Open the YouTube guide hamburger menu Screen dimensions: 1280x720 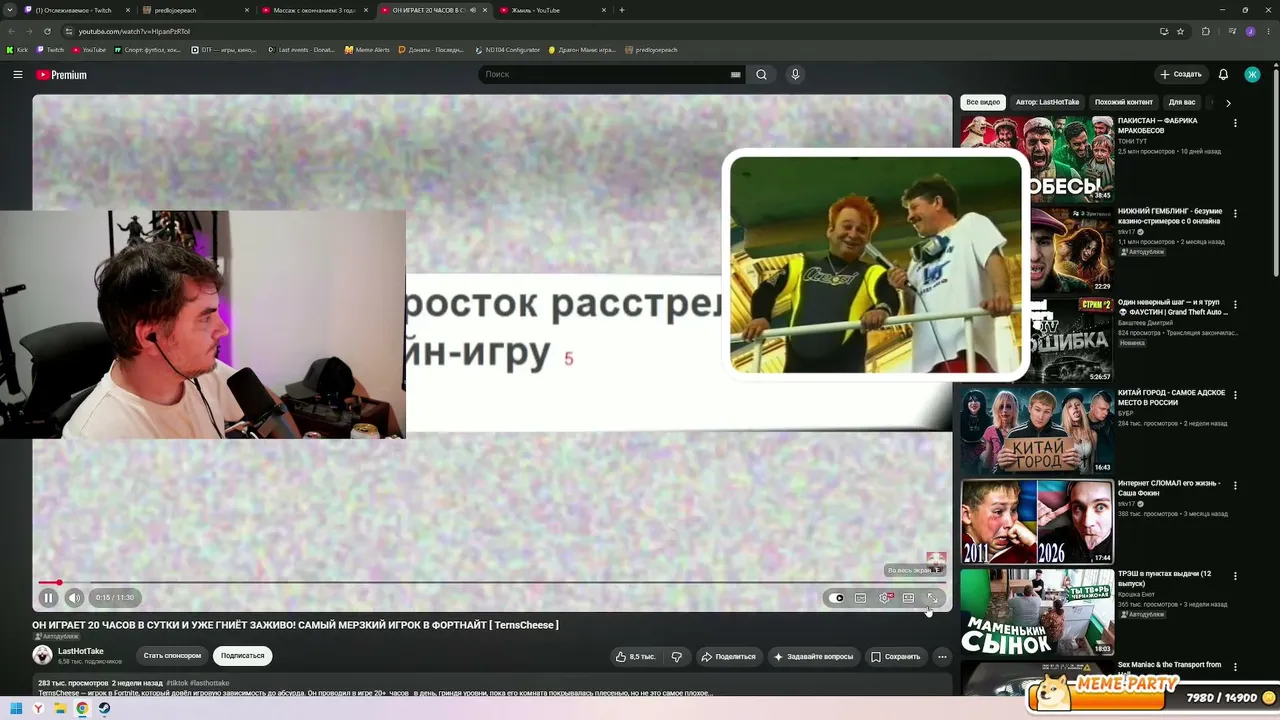17,75
